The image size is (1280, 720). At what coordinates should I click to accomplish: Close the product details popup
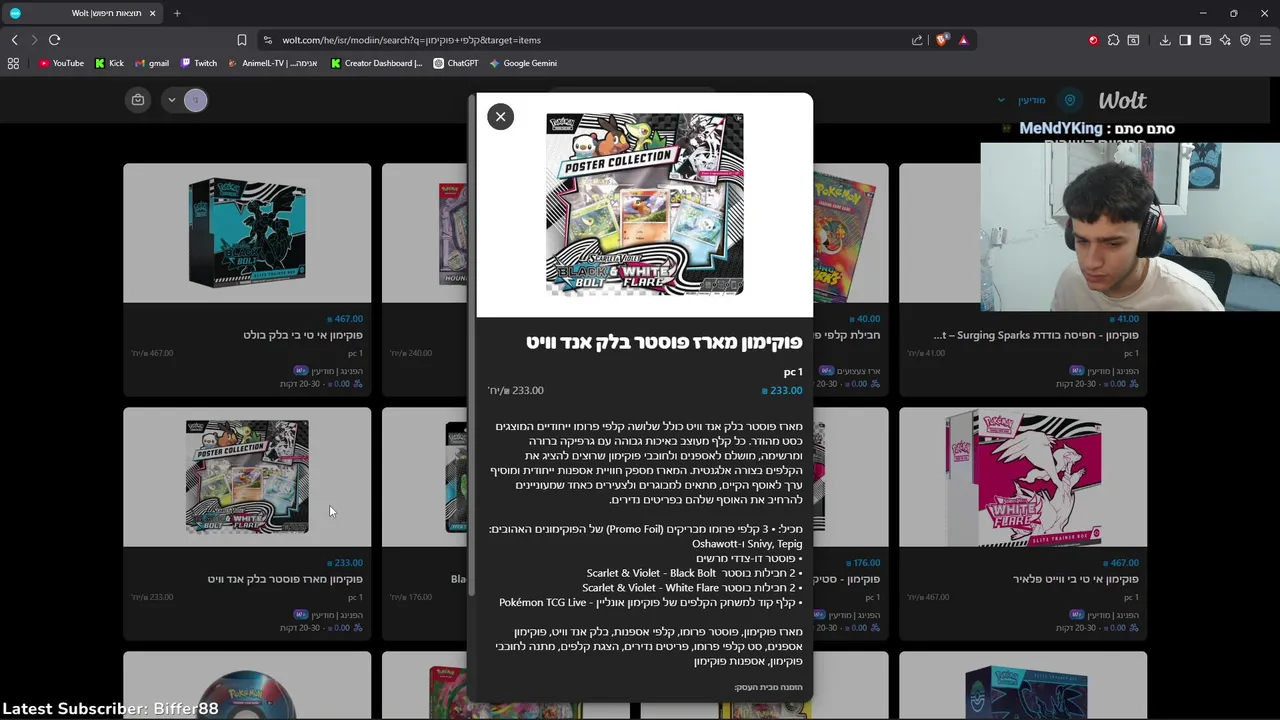pos(500,117)
